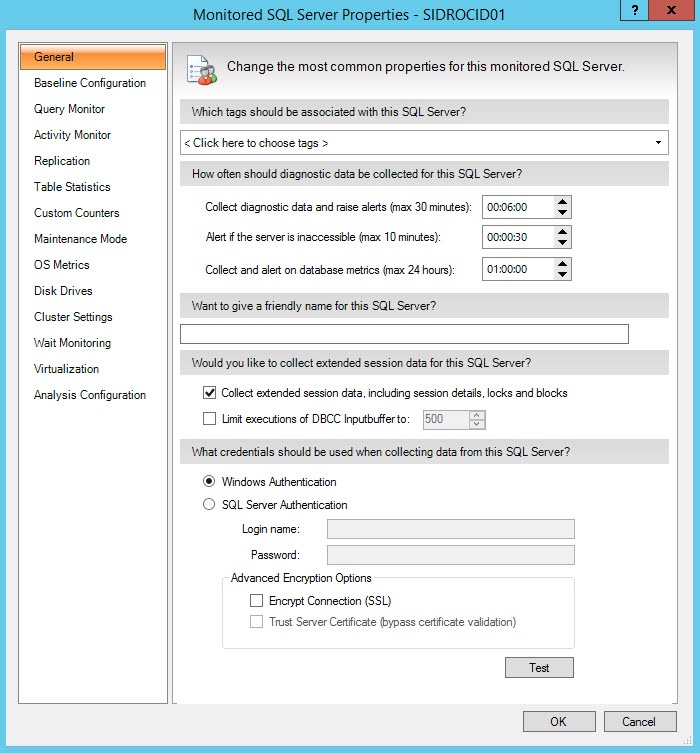This screenshot has height=753, width=700.
Task: Close the properties dialog window
Action: point(672,10)
